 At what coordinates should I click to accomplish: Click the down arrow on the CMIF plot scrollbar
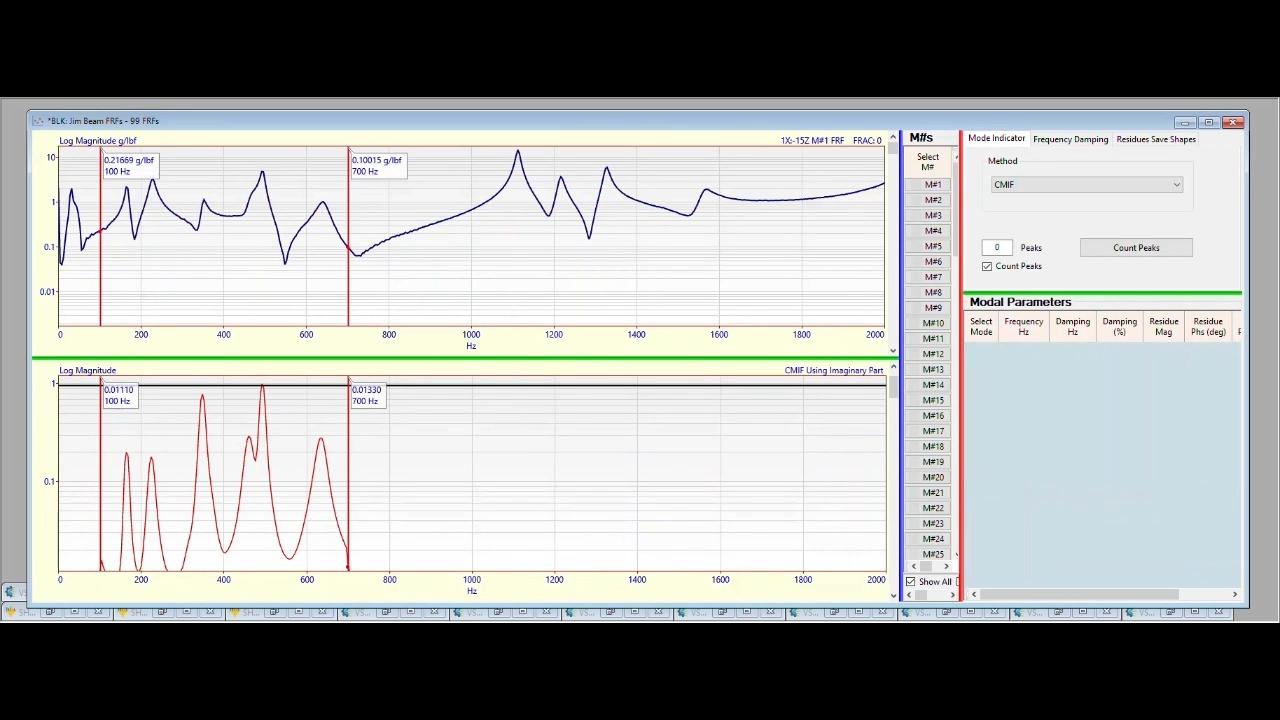tap(893, 594)
